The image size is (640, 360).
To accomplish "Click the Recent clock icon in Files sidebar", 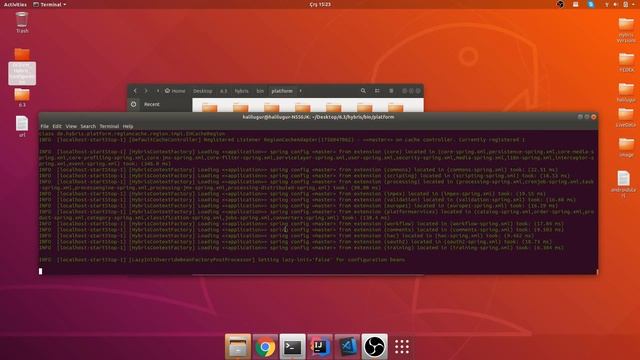I will click(x=133, y=104).
